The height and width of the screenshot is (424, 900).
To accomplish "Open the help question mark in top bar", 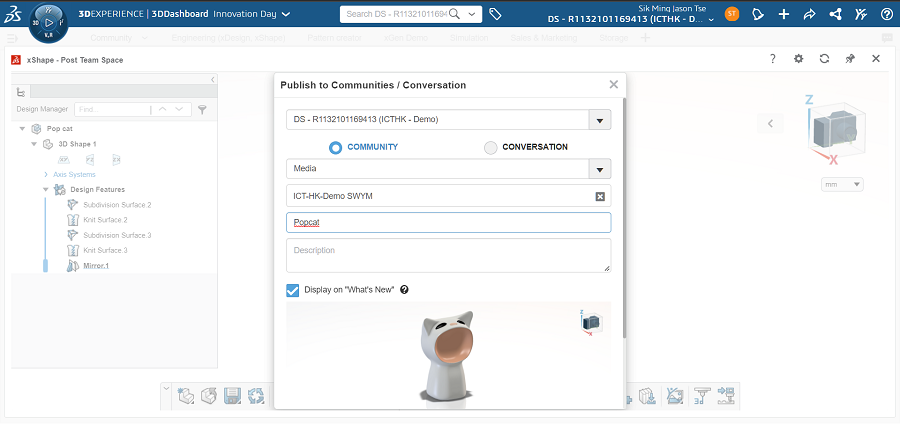I will (887, 14).
